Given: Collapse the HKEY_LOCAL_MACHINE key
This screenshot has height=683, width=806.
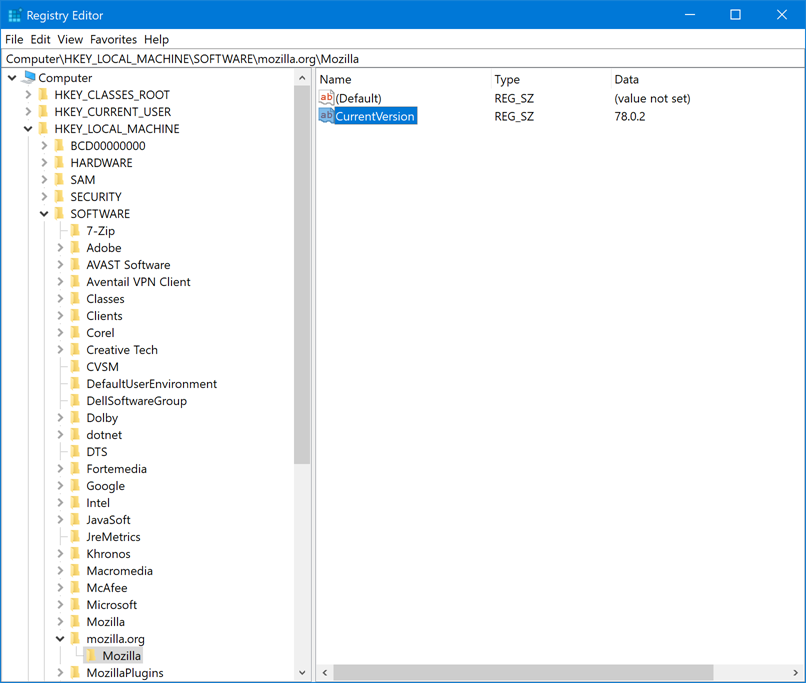Looking at the screenshot, I should 28,128.
